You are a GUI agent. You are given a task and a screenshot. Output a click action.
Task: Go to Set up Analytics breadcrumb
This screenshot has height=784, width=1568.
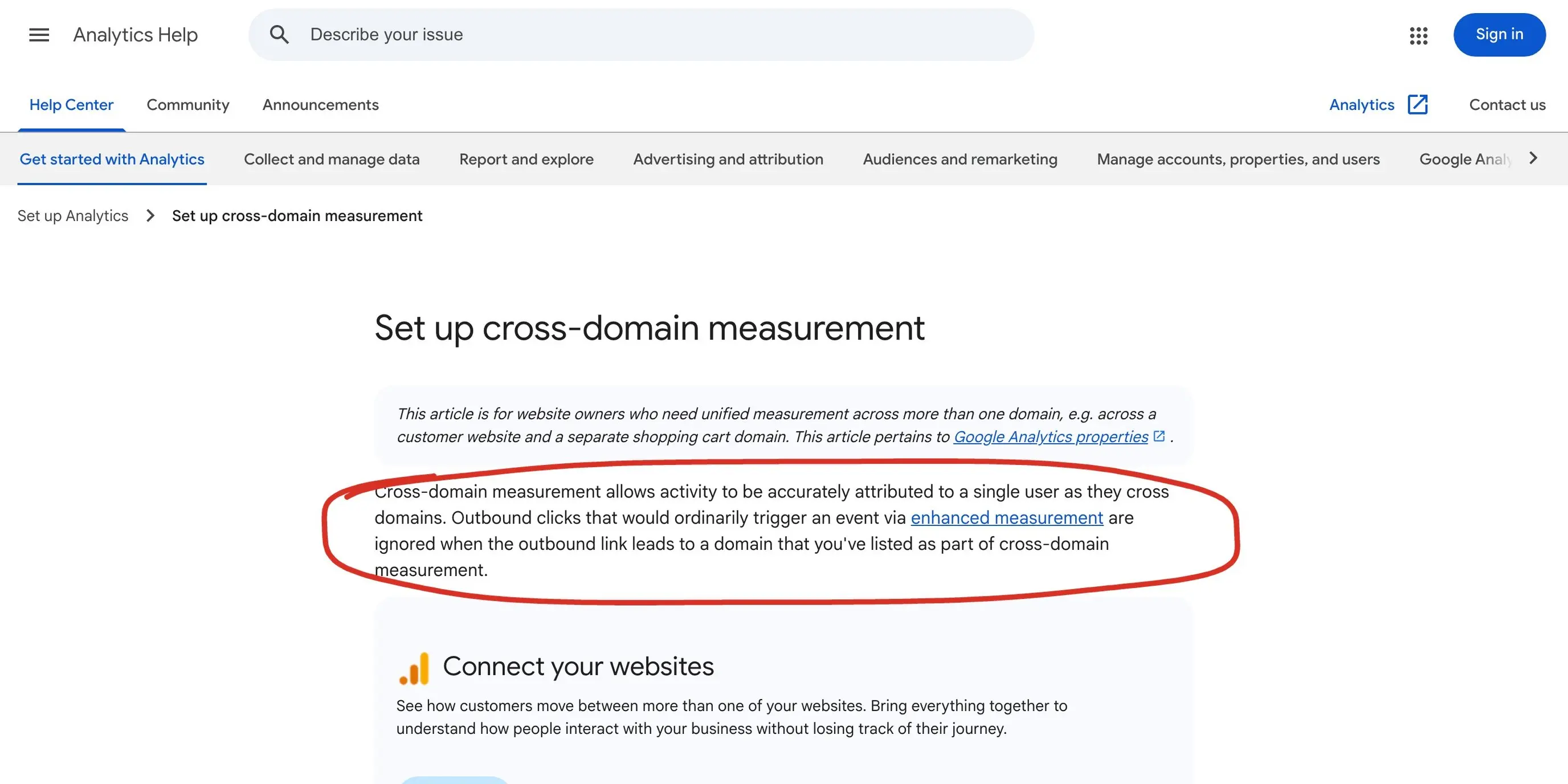(72, 216)
